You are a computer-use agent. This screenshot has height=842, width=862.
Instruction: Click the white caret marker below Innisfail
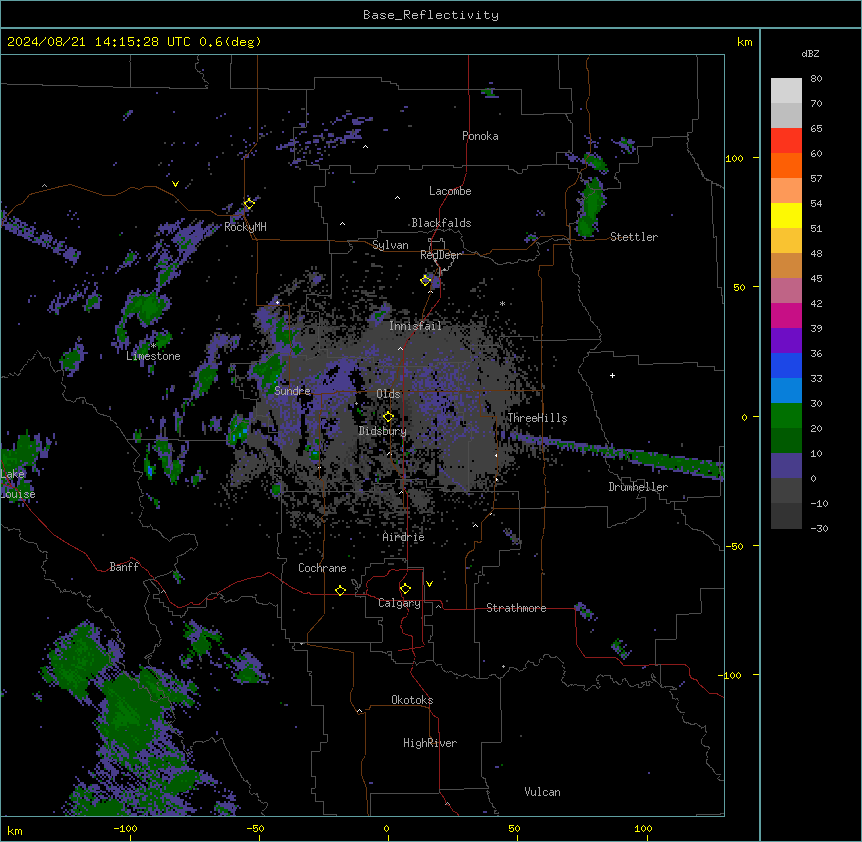[x=400, y=348]
